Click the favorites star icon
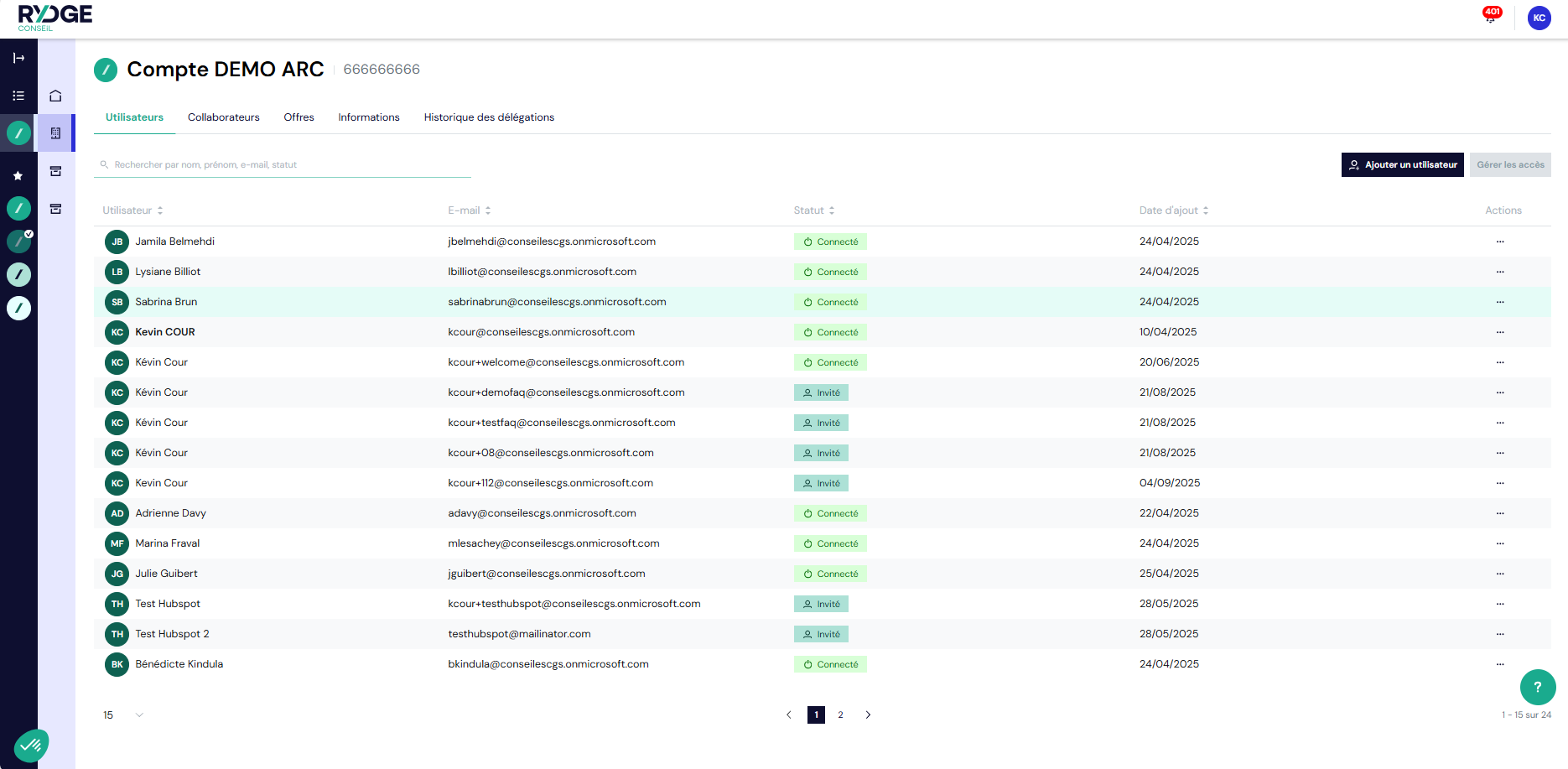The height and width of the screenshot is (769, 1568). [x=18, y=175]
